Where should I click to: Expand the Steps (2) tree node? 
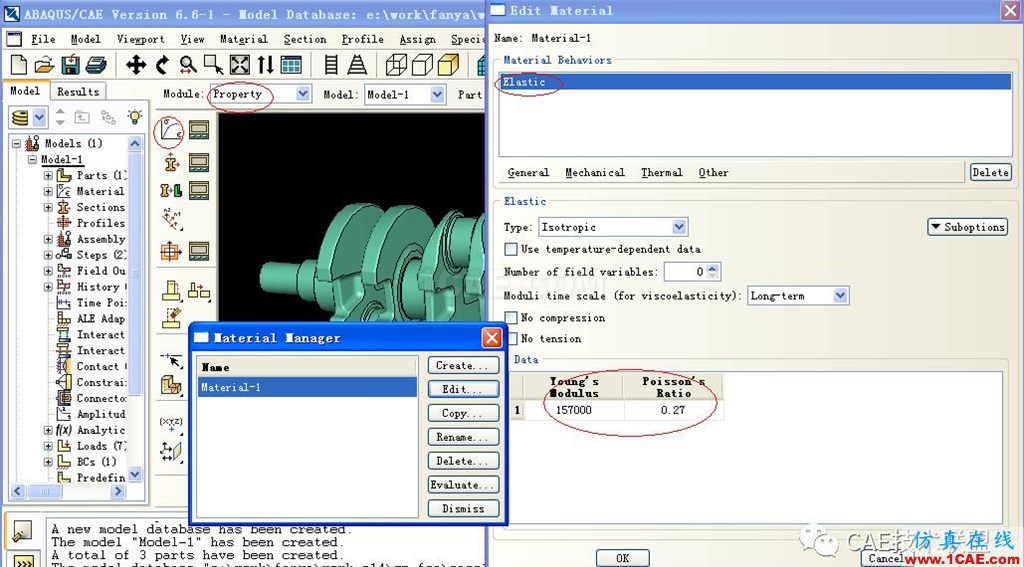click(48, 255)
